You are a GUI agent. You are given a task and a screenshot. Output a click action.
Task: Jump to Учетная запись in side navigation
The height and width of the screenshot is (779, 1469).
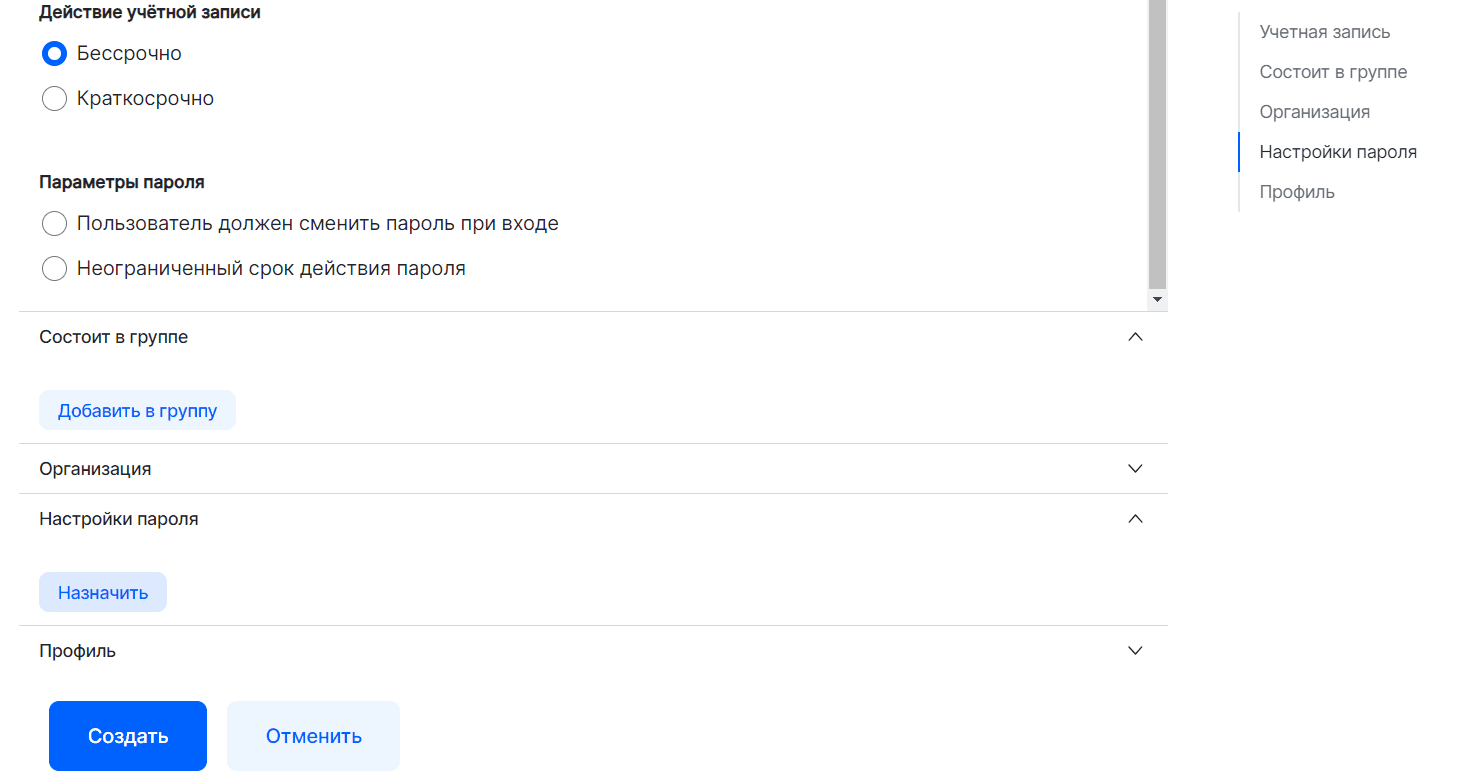click(1324, 32)
